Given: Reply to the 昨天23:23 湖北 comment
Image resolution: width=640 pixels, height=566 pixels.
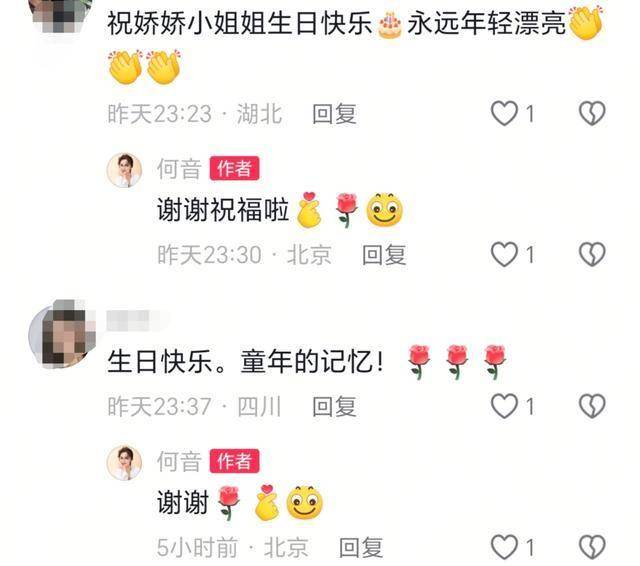Looking at the screenshot, I should point(334,114).
